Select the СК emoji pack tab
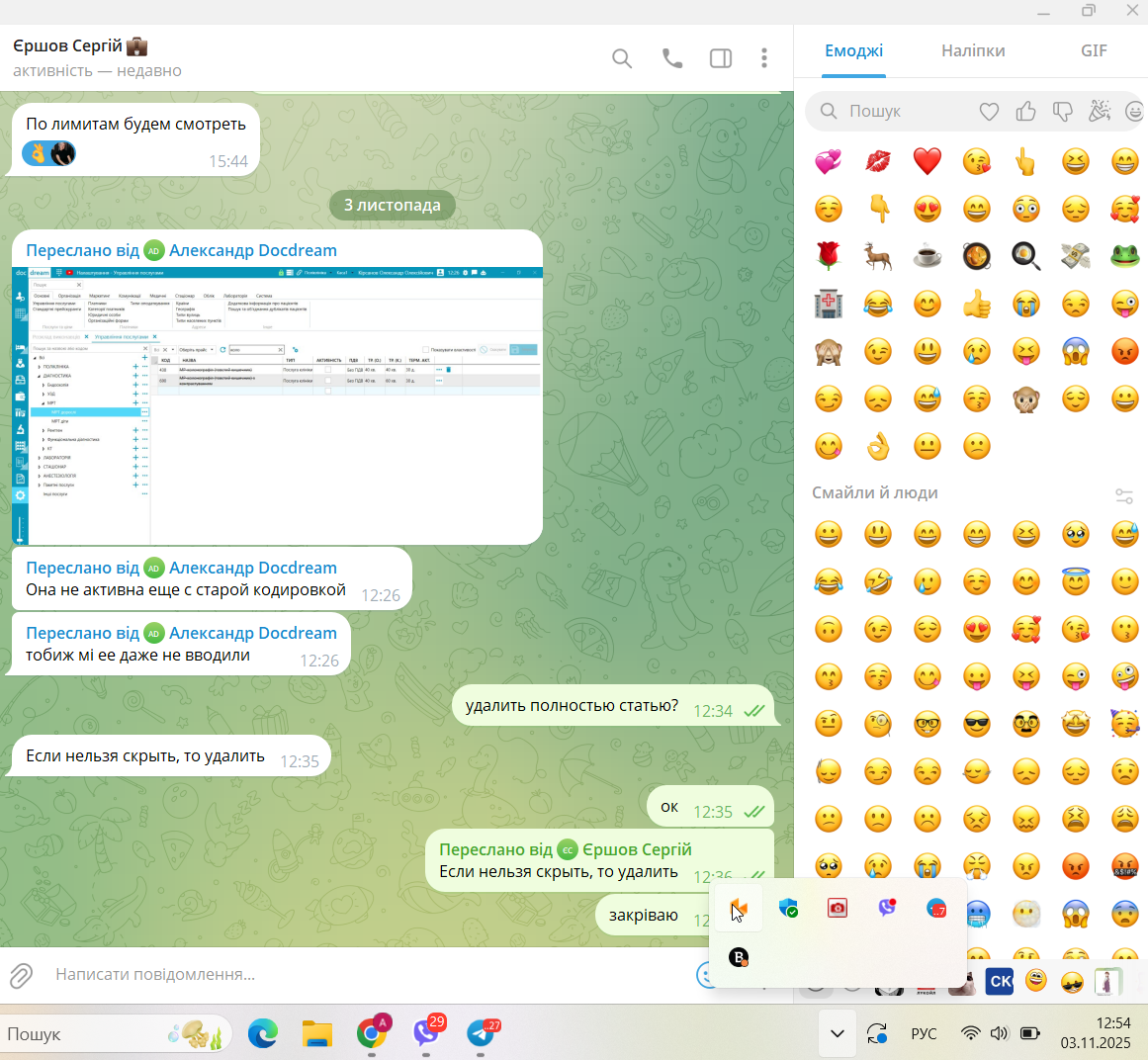 click(1000, 982)
